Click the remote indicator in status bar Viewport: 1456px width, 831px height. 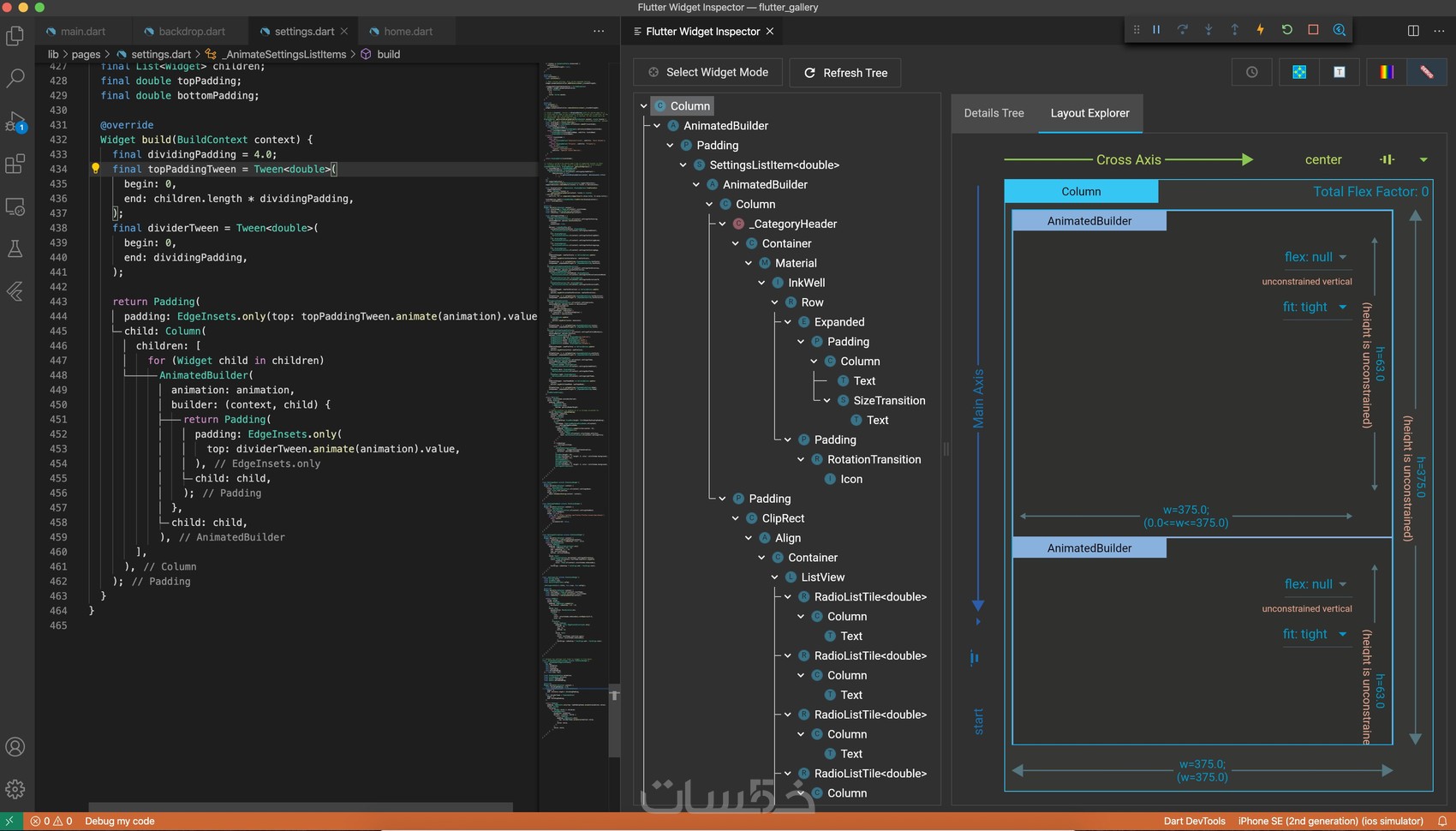tap(9, 821)
